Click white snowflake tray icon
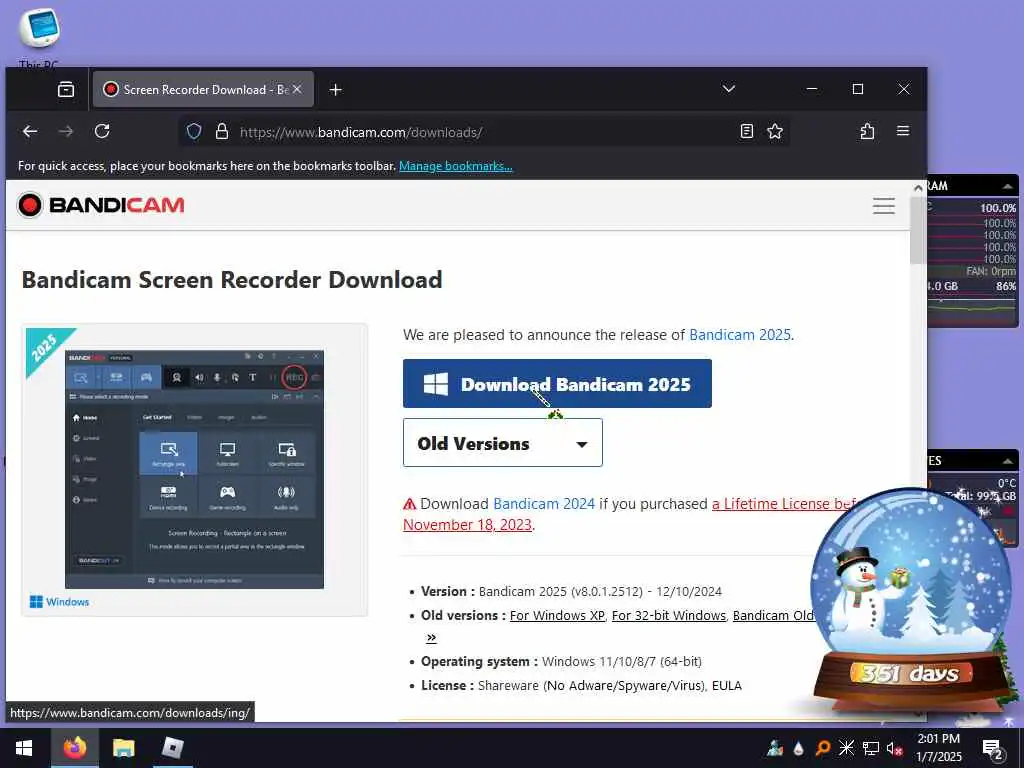The width and height of the screenshot is (1024, 768). 846,748
